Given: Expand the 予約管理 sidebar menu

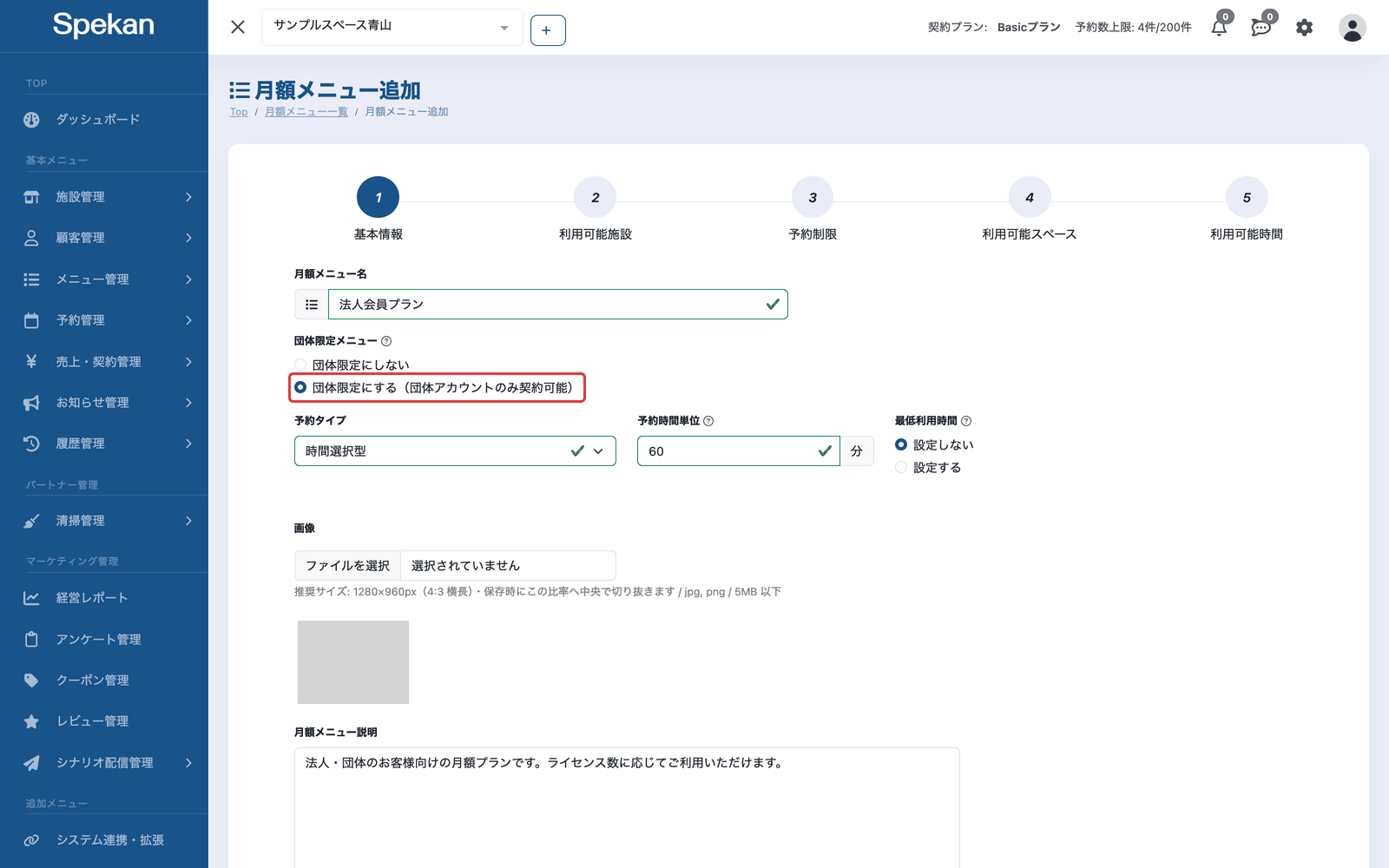Looking at the screenshot, I should (104, 320).
